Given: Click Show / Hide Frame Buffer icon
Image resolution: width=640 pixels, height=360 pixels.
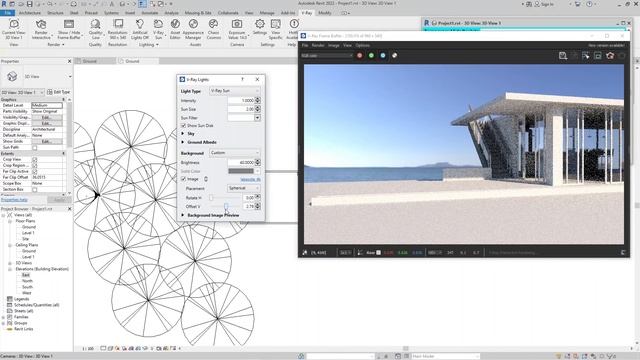Looking at the screenshot, I should pyautogui.click(x=69, y=24).
